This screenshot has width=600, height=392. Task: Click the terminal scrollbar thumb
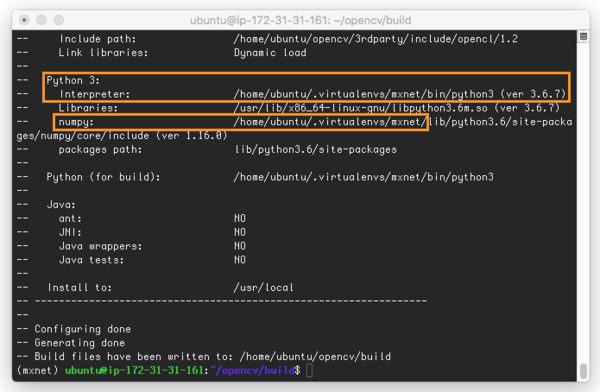coord(583,370)
